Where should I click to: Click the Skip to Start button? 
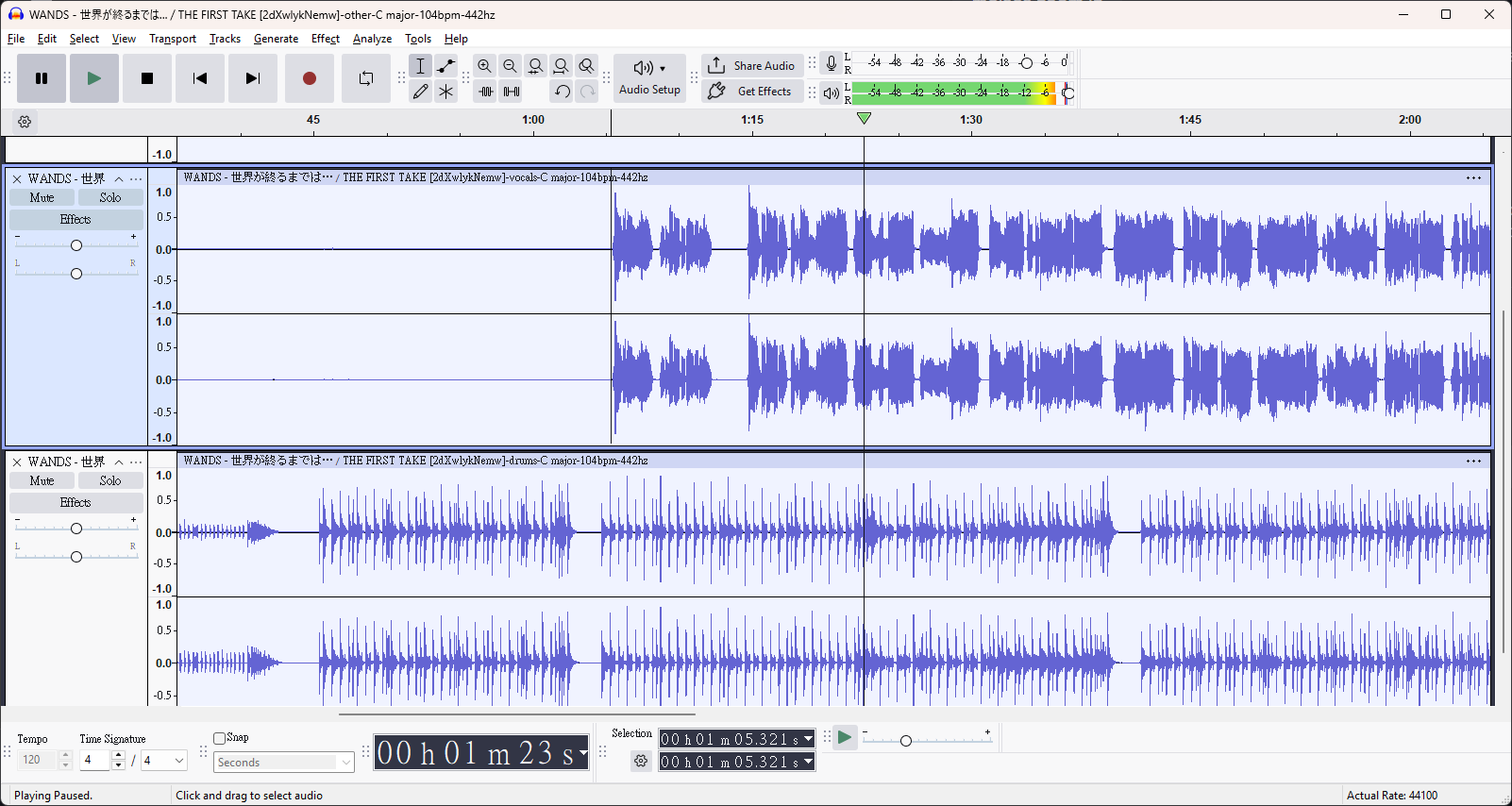199,78
